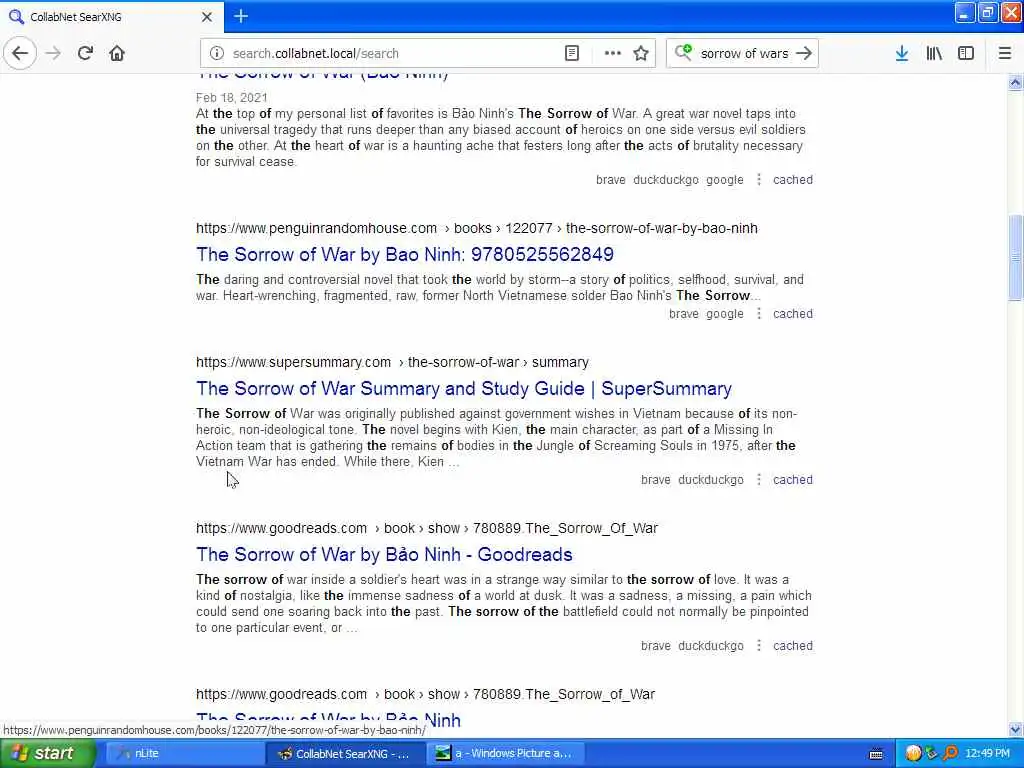Screen dimensions: 1024x768
Task: Open the hamburger application menu
Action: point(1005,54)
